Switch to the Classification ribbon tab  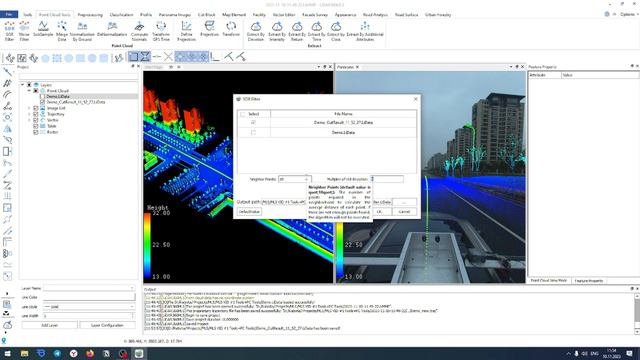(x=121, y=15)
